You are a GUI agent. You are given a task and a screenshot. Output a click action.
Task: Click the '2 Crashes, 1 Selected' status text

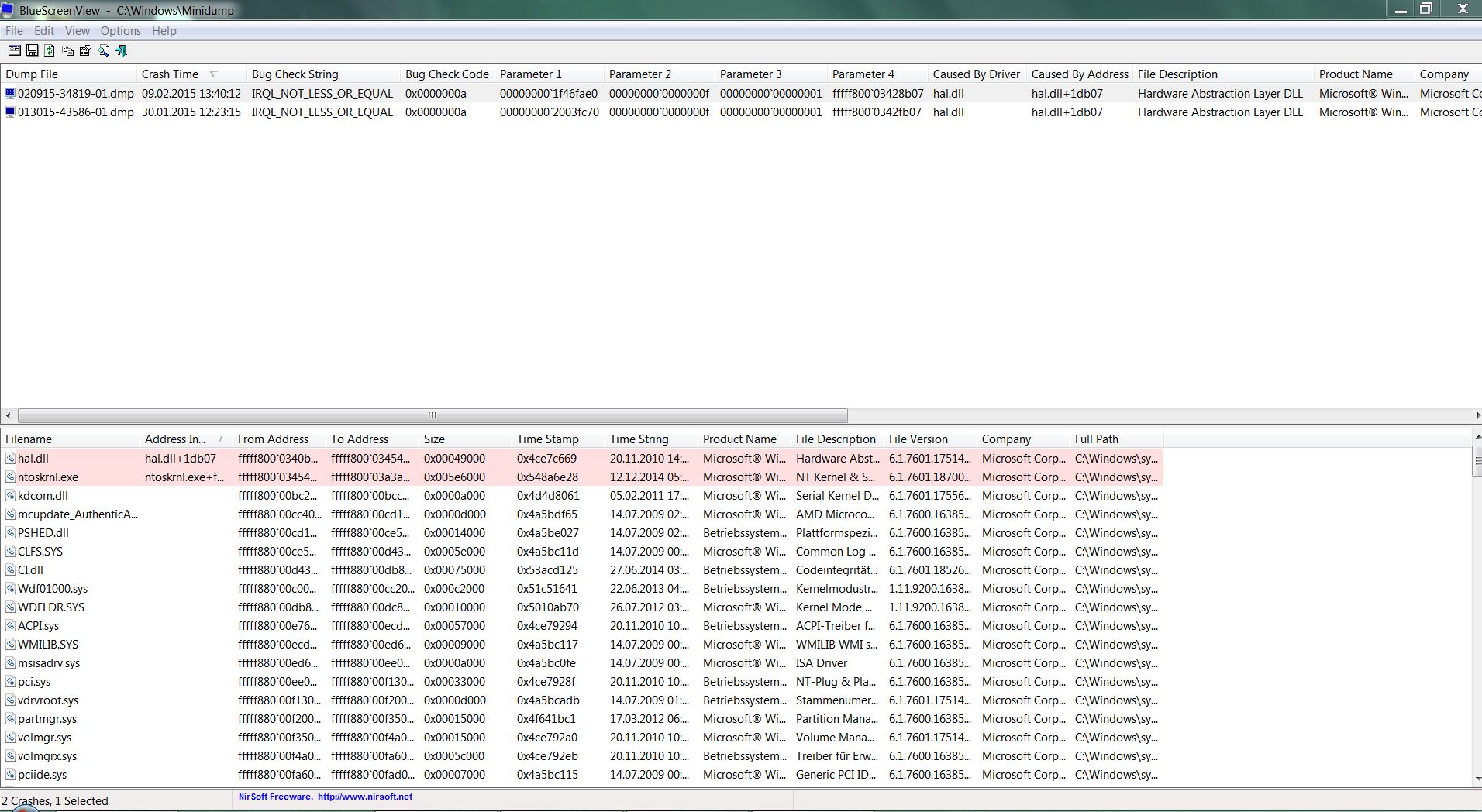[56, 801]
